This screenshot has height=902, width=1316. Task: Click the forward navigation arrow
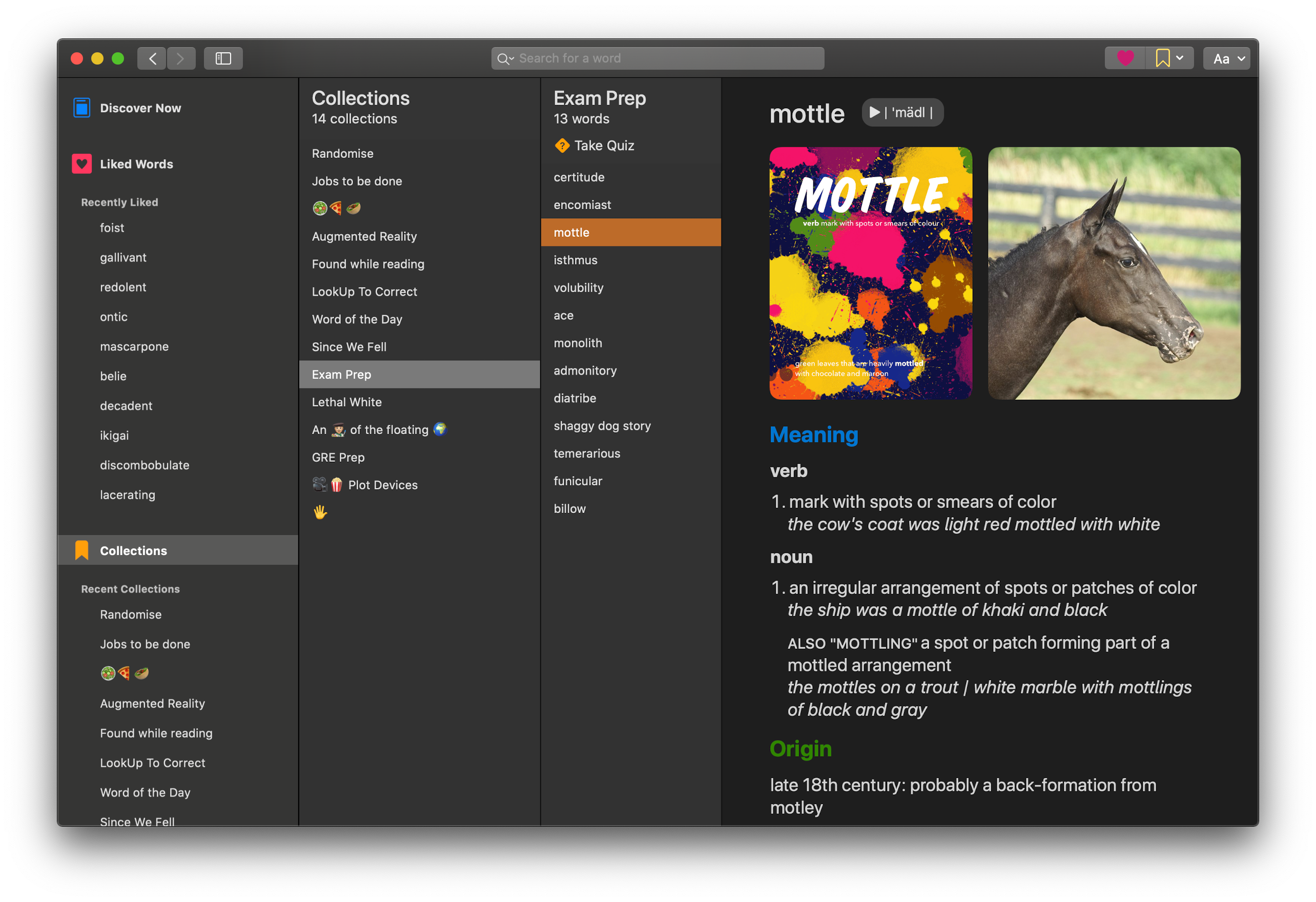click(x=180, y=58)
